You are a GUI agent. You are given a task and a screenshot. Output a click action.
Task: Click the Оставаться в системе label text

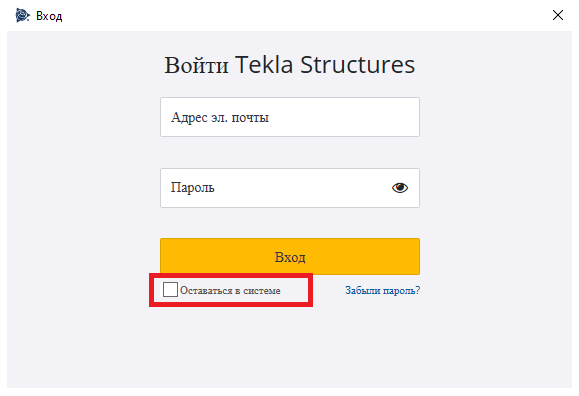(x=230, y=291)
